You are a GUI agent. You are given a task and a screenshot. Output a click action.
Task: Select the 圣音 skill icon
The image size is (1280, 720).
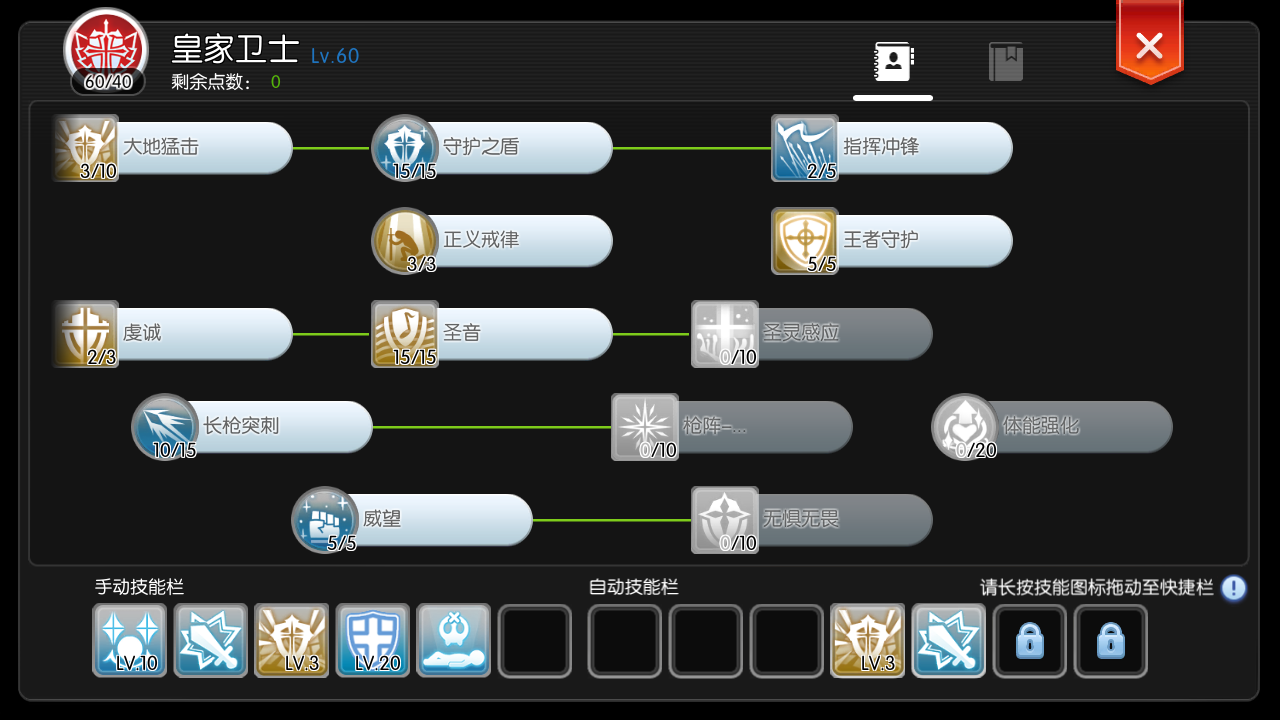click(405, 334)
